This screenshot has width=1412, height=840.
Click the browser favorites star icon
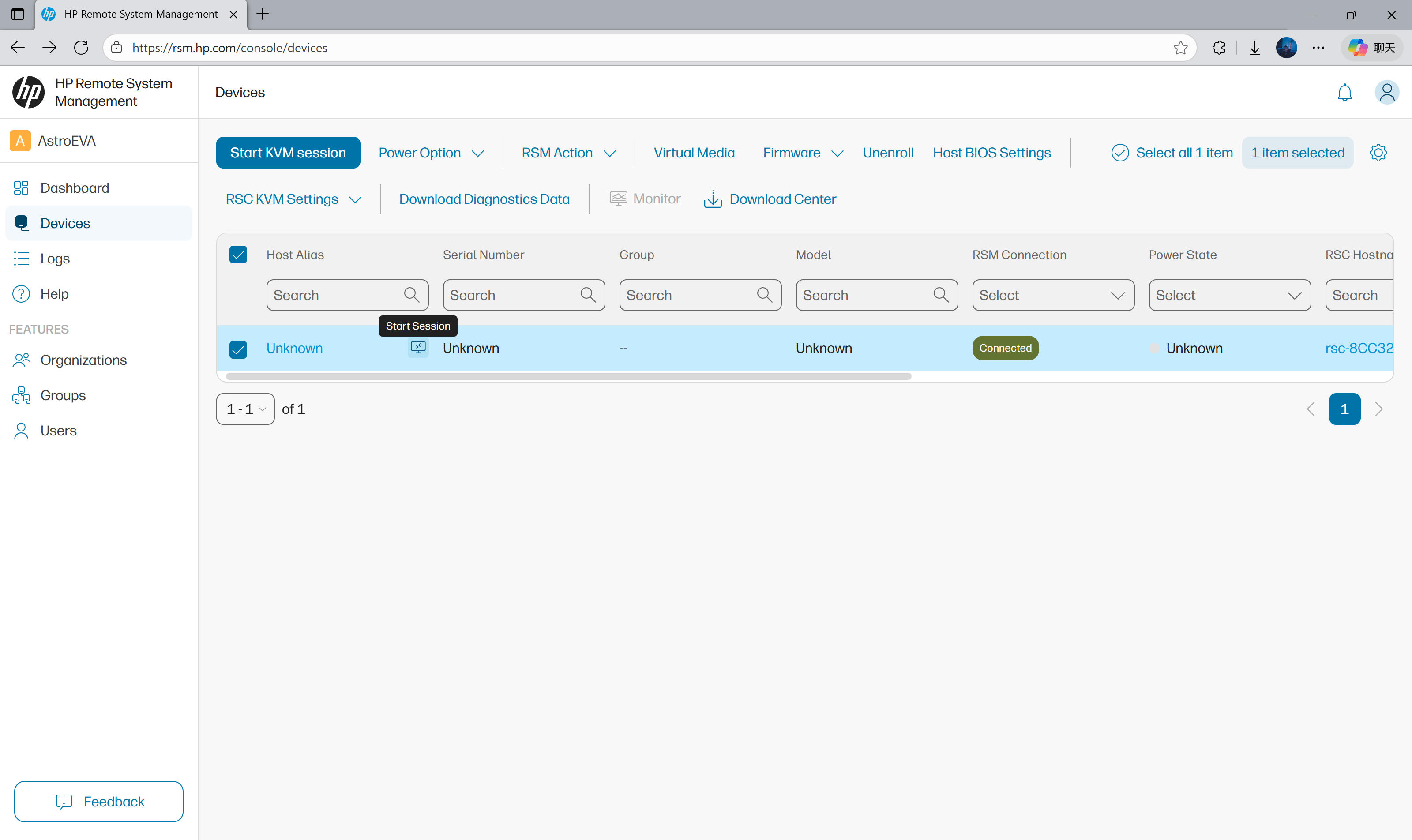click(x=1180, y=48)
